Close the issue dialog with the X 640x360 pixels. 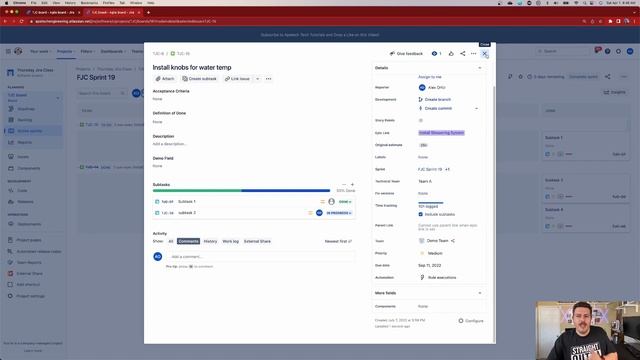(484, 53)
